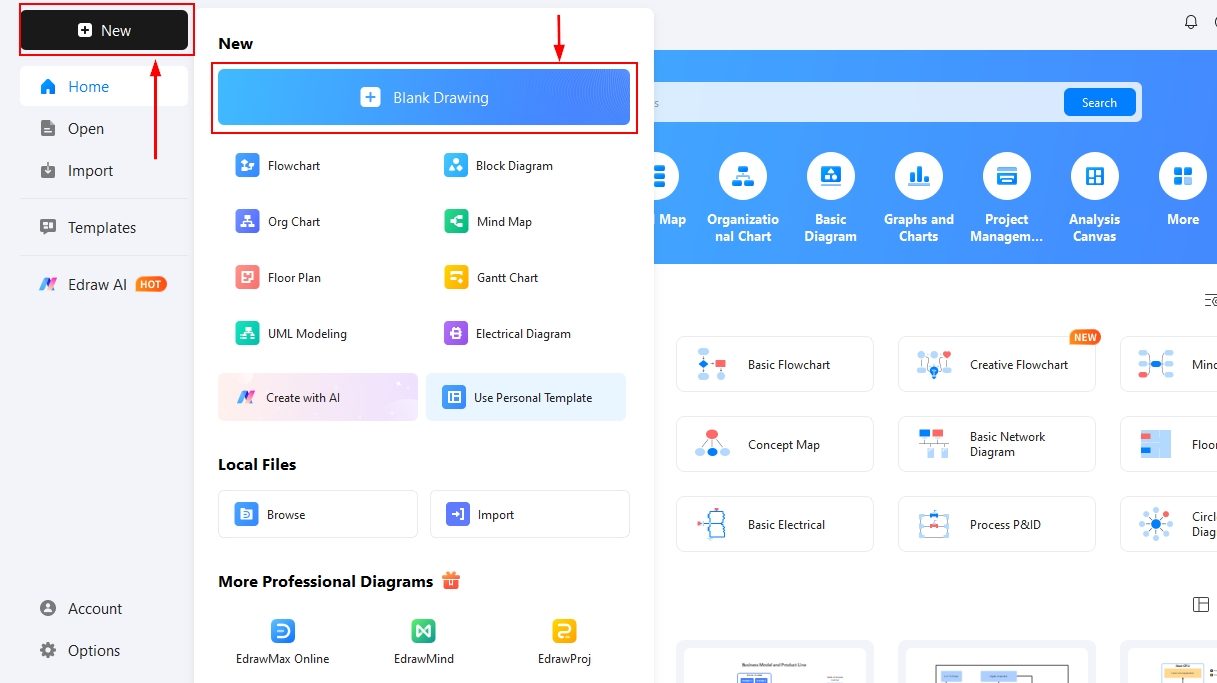Choose Gantt Chart type

tap(492, 278)
